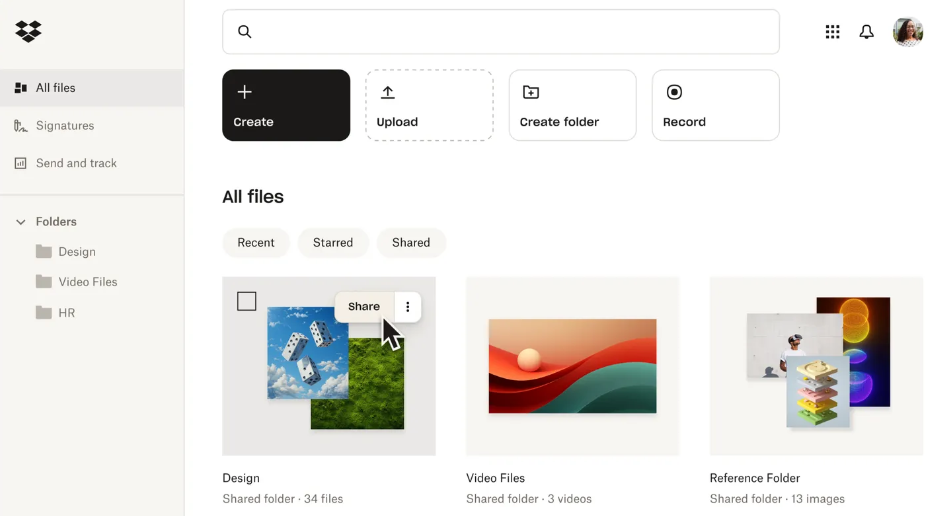Select the Design folder checkbox
The image size is (932, 516).
click(247, 301)
